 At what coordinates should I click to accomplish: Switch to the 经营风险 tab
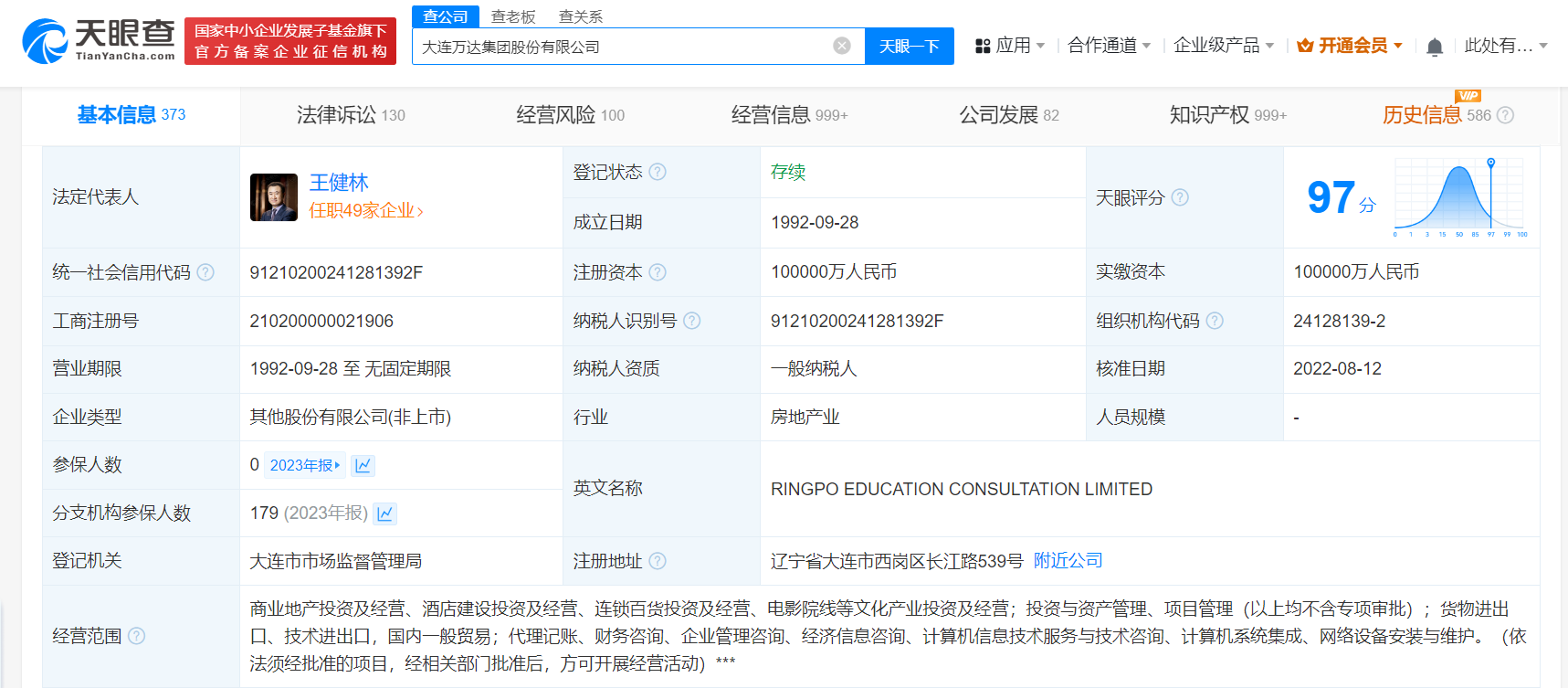point(570,115)
